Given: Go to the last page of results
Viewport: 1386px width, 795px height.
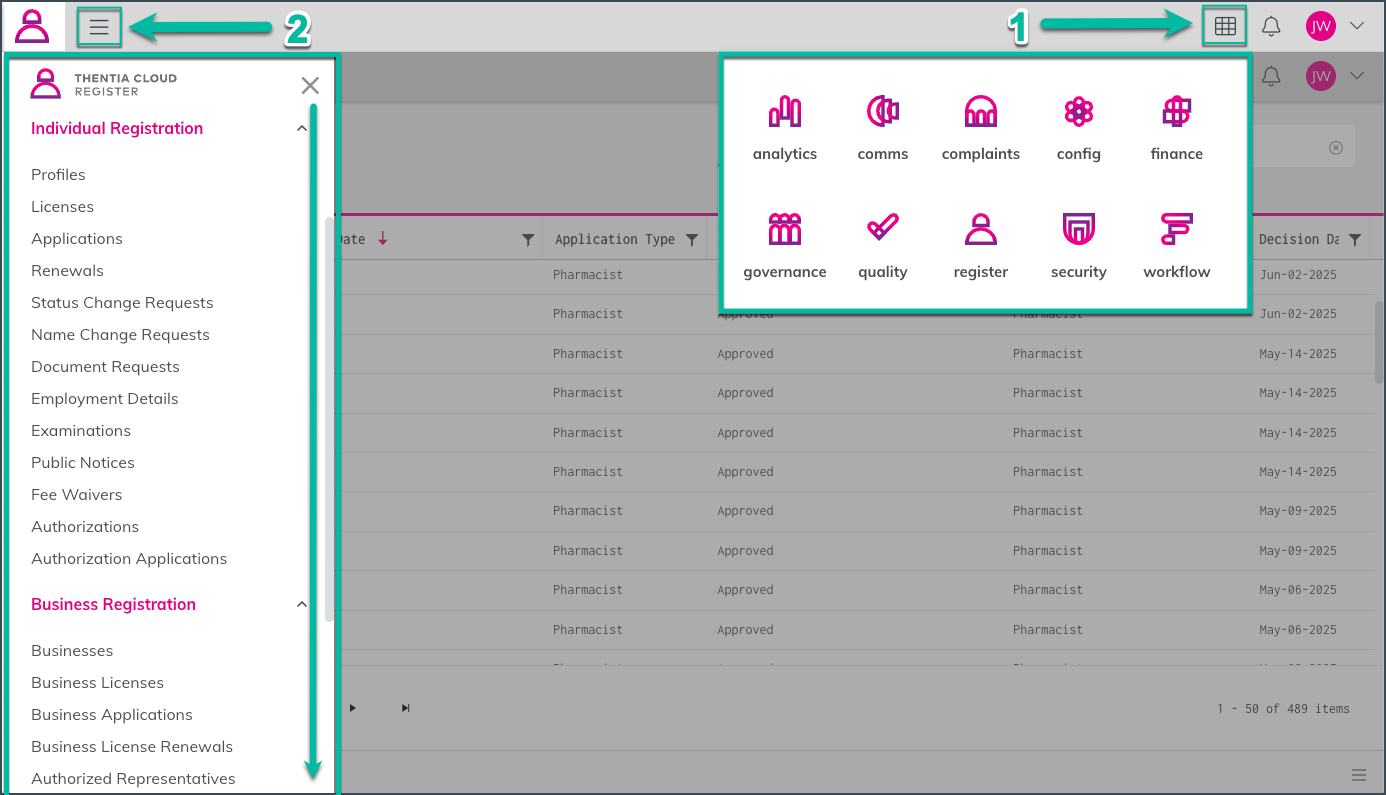Looking at the screenshot, I should (x=405, y=708).
